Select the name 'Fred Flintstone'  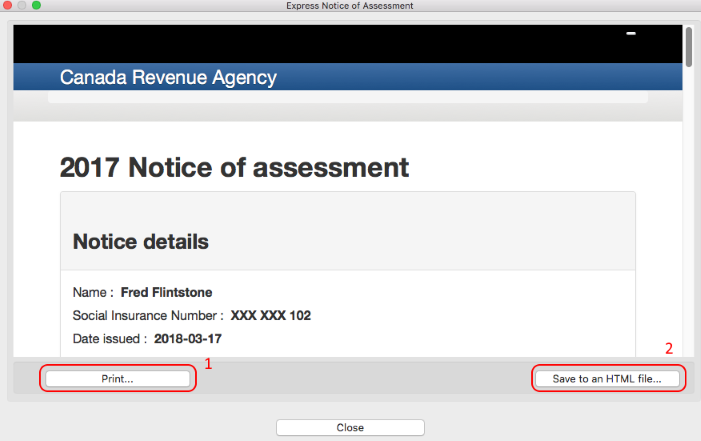[166, 293]
